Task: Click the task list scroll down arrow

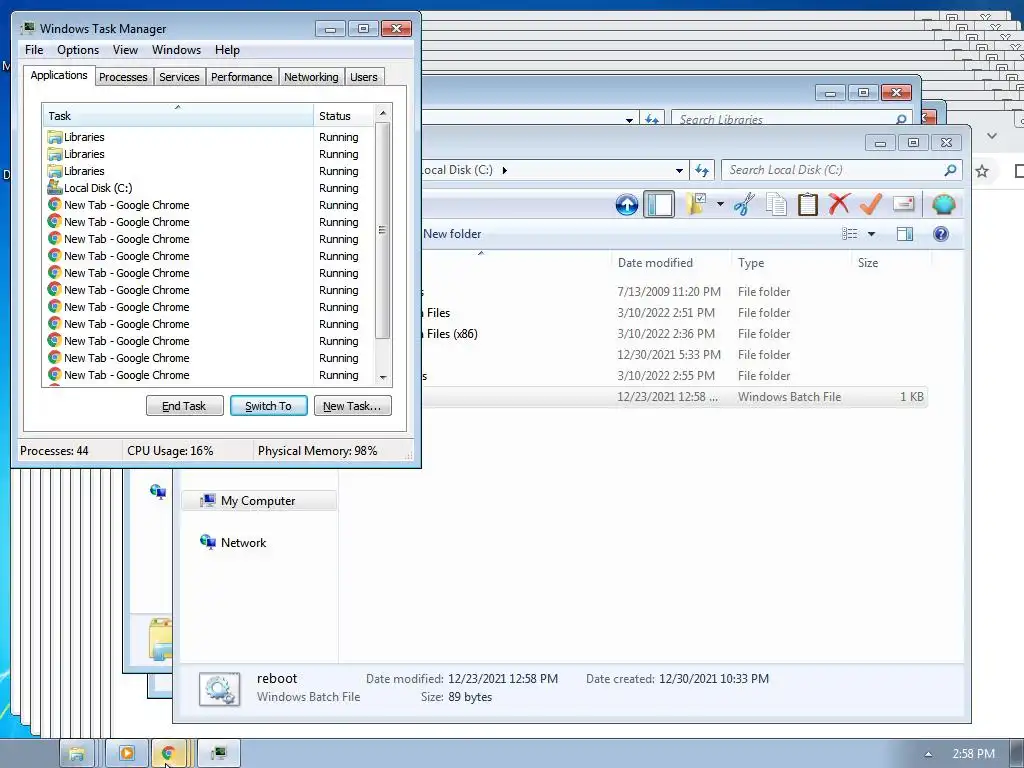Action: [x=383, y=377]
